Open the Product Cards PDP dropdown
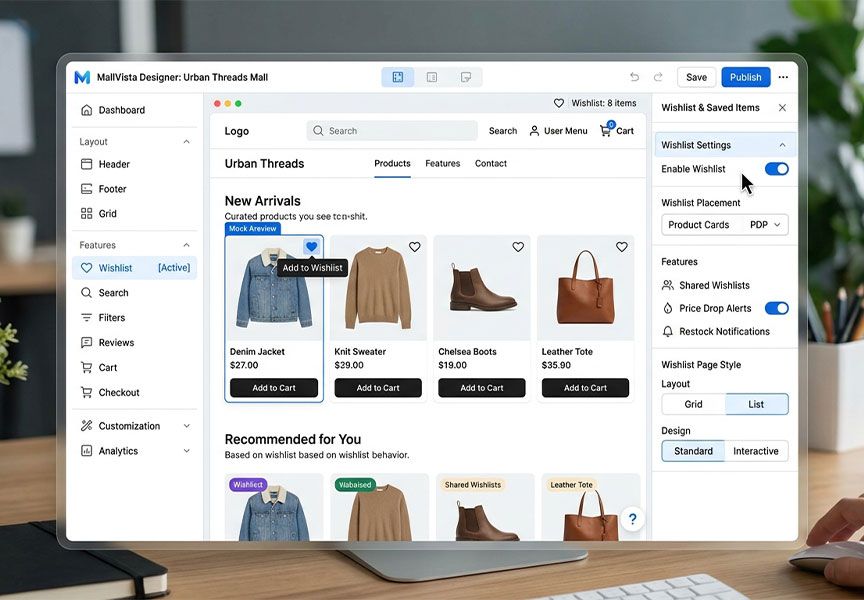The width and height of the screenshot is (864, 600). tap(725, 225)
